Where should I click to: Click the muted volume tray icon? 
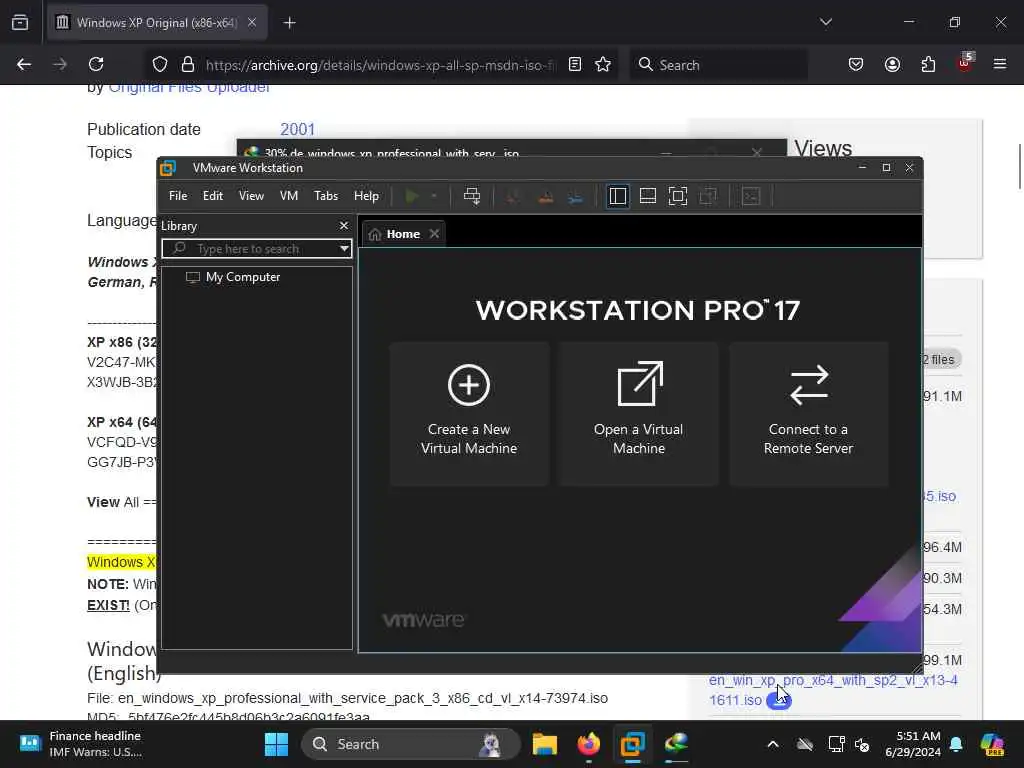pos(862,744)
